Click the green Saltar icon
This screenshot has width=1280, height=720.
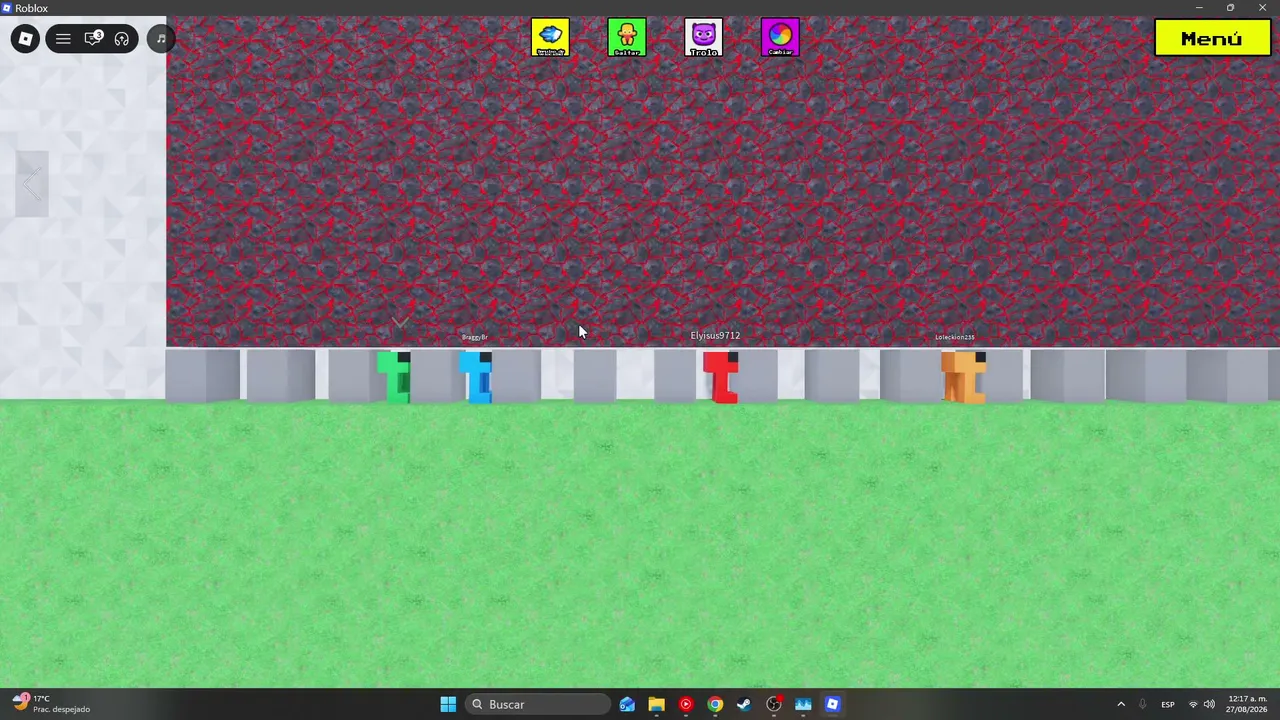627,38
